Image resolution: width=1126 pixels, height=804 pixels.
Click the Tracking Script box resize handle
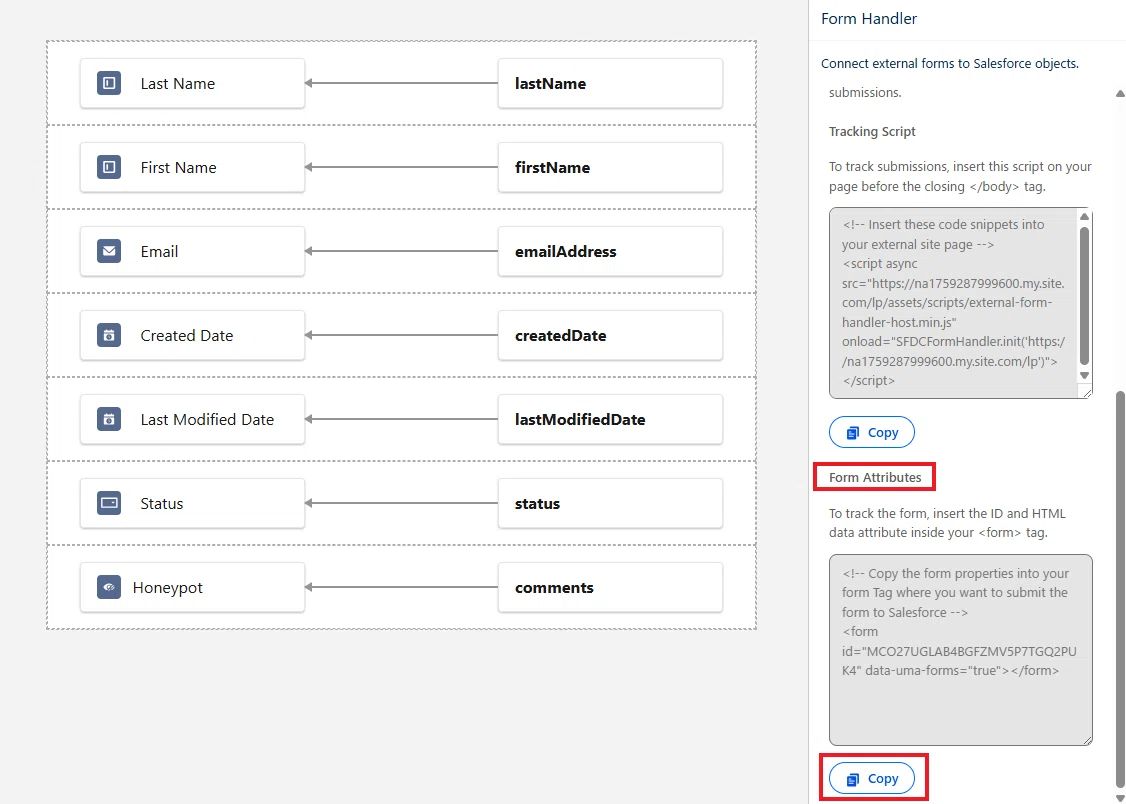coord(1087,393)
